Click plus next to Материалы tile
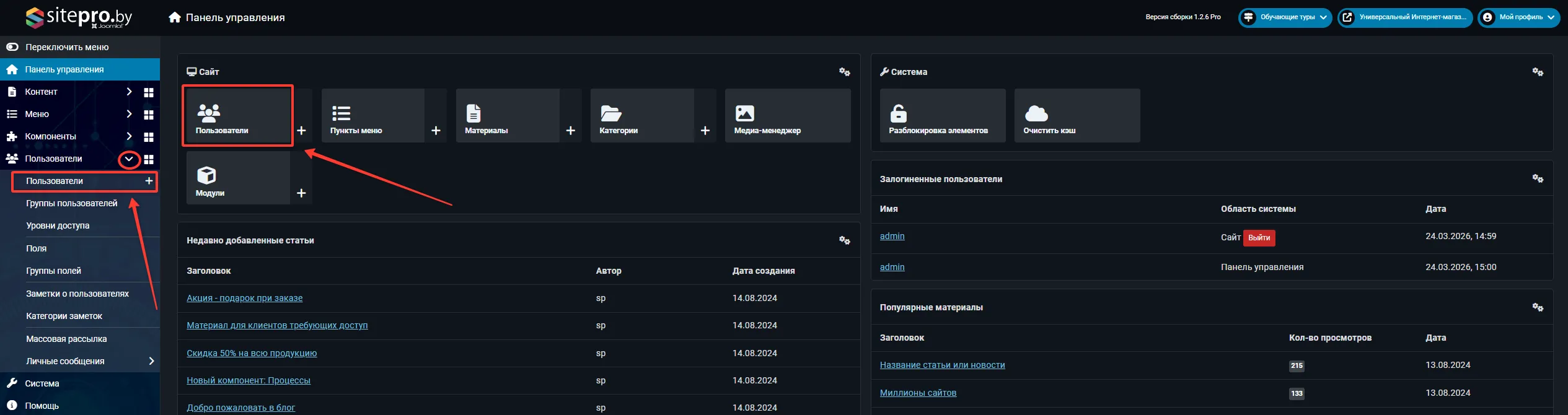Screen dimensions: 1568x415 [x=571, y=131]
